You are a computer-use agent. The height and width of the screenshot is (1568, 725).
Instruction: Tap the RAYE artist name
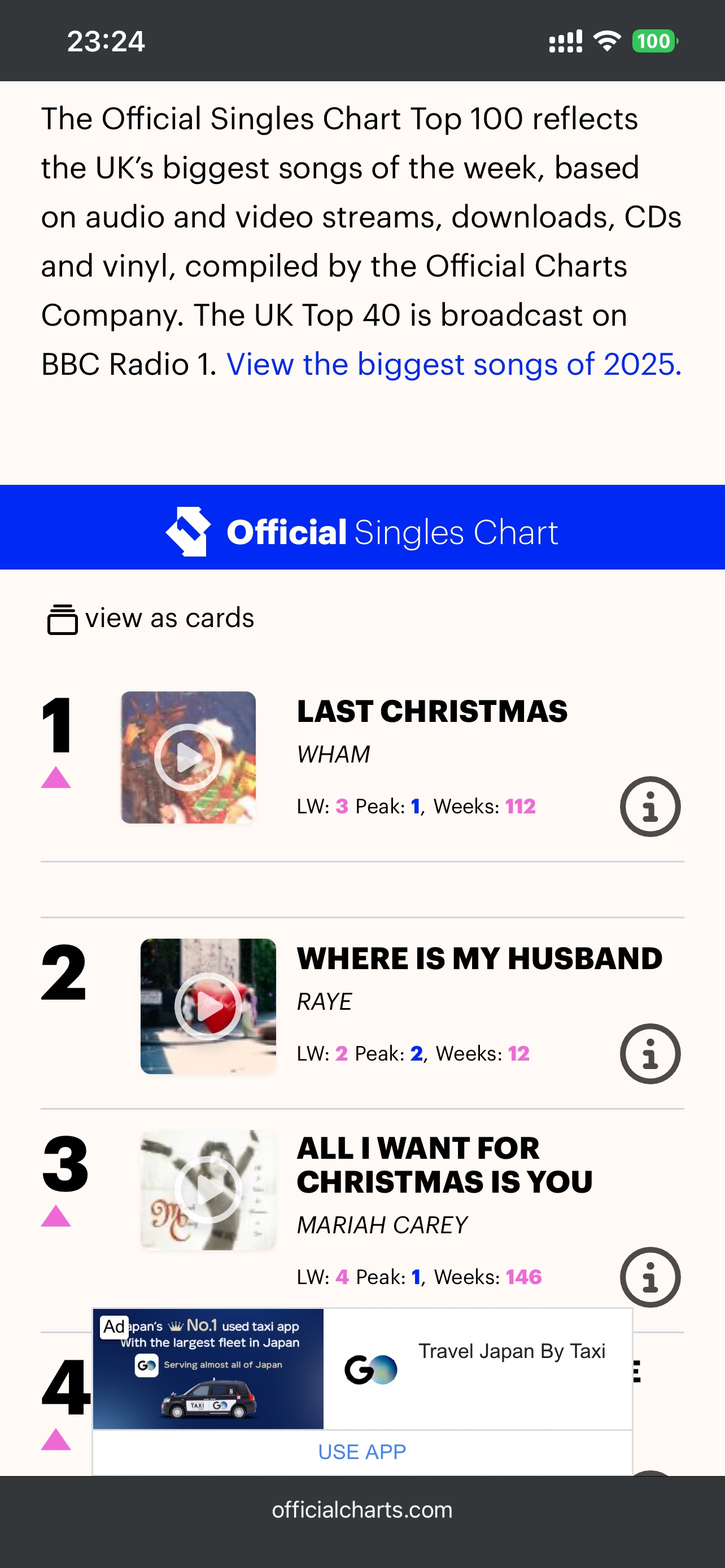click(x=324, y=1002)
